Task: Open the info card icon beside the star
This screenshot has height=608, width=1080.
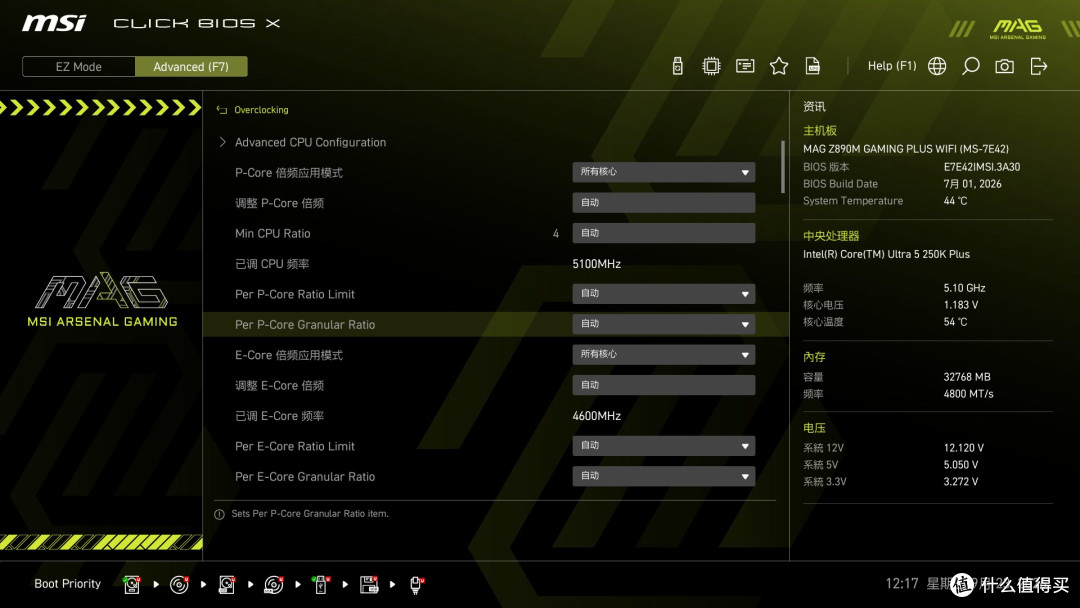Action: tap(745, 66)
